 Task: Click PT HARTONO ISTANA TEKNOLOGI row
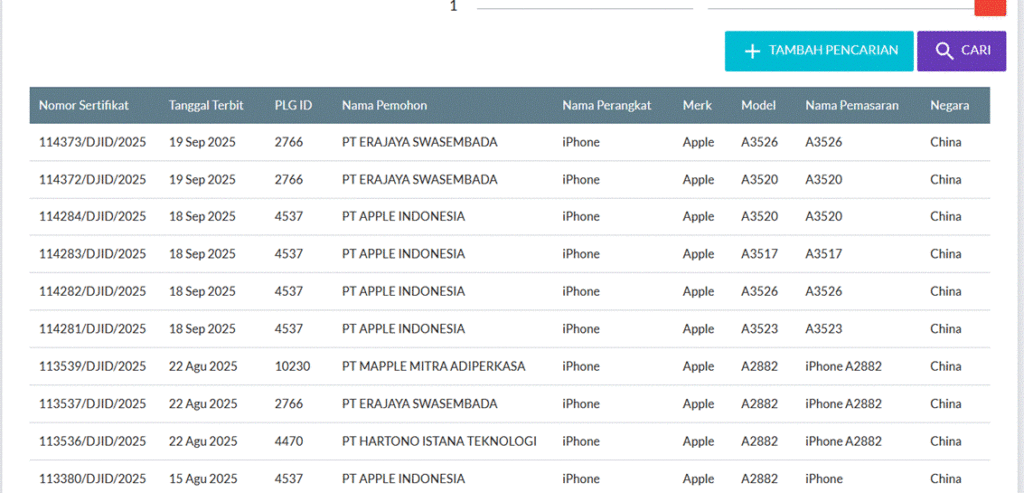click(x=439, y=441)
